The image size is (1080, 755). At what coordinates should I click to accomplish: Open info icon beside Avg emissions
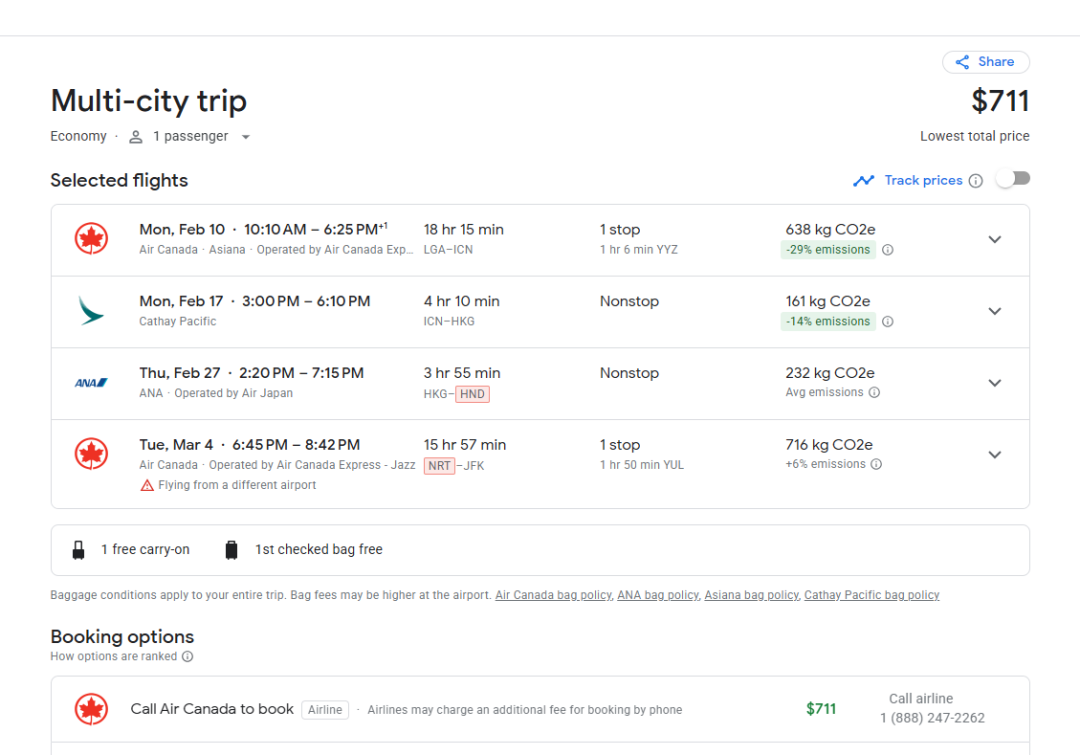click(874, 393)
